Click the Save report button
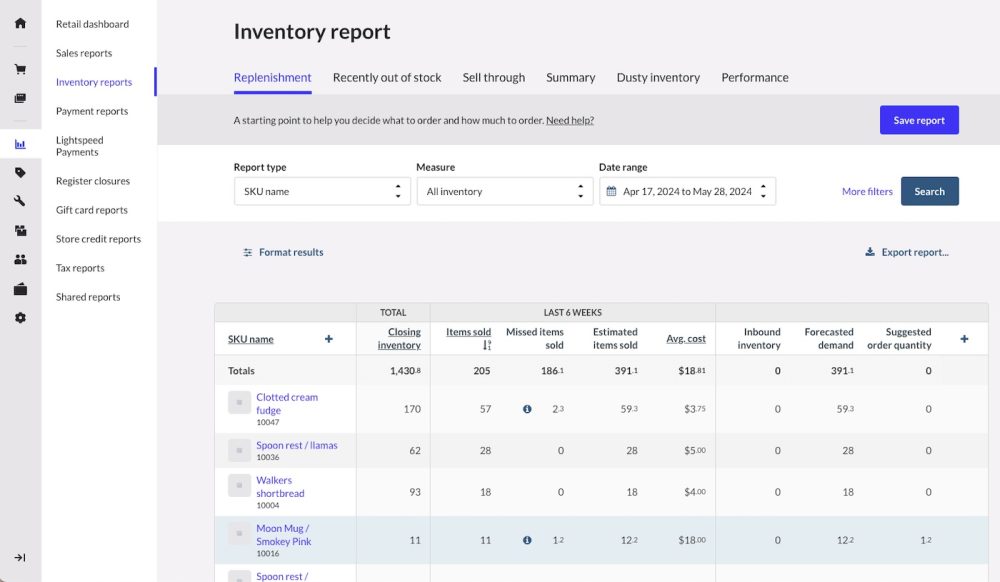 click(x=919, y=119)
